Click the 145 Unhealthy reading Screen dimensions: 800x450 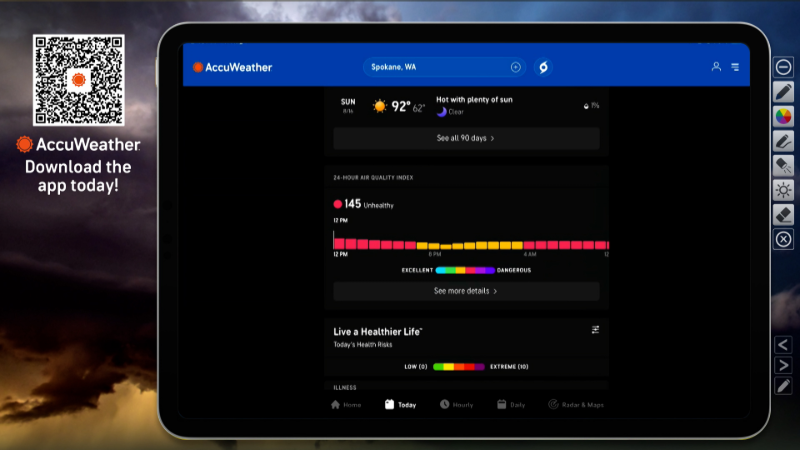click(364, 204)
